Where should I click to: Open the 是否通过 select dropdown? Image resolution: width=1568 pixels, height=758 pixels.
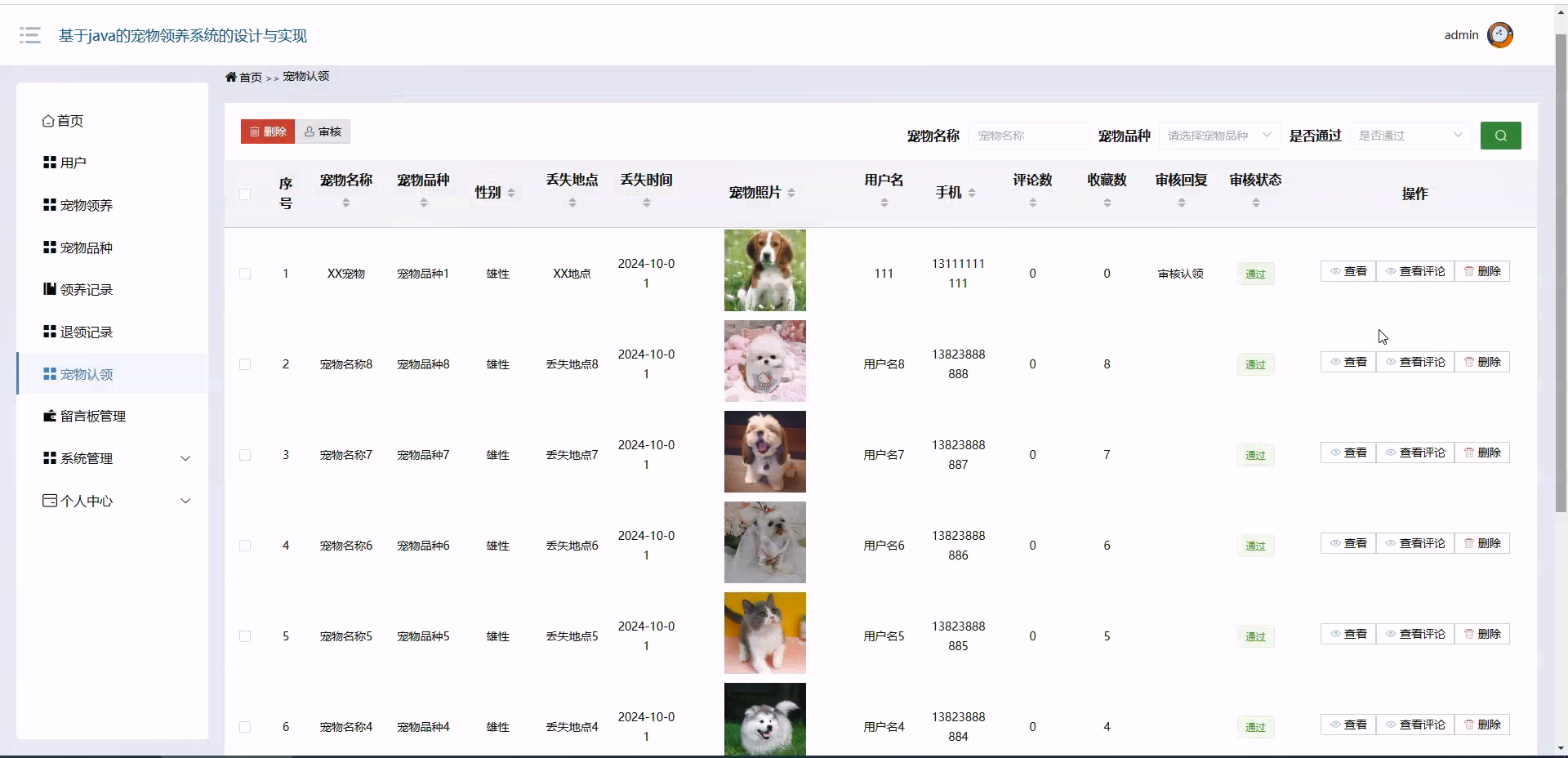coord(1410,136)
